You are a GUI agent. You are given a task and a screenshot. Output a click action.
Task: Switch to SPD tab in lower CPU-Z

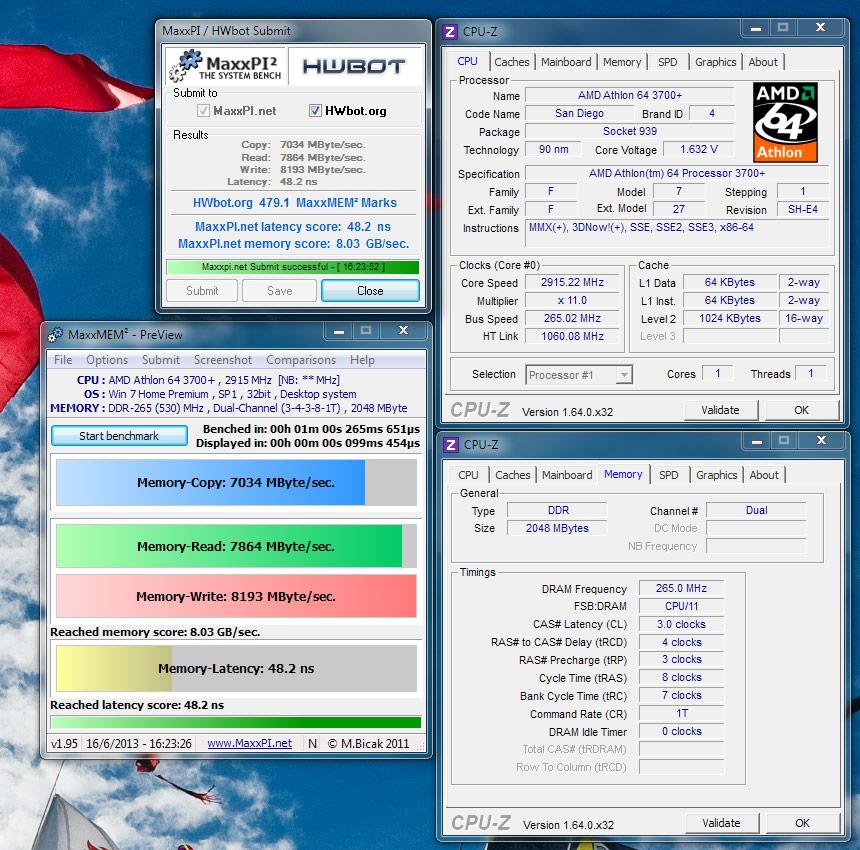[x=669, y=475]
